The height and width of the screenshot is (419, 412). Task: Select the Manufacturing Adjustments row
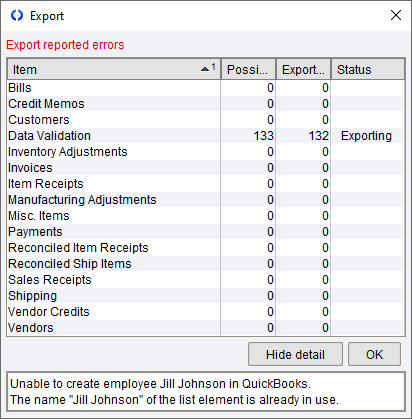(x=206, y=200)
